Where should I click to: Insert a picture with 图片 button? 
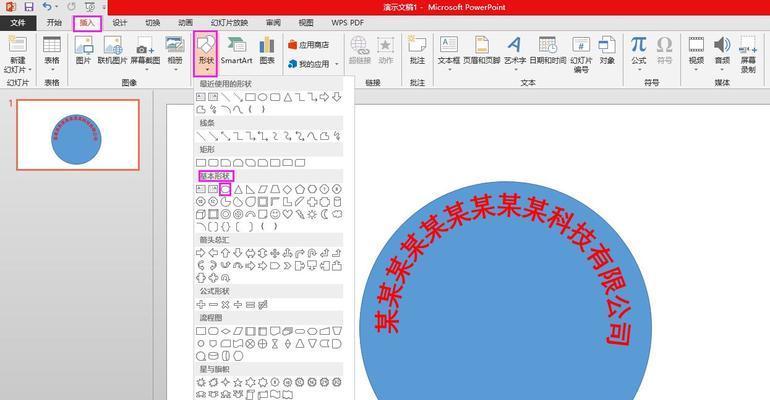point(83,51)
